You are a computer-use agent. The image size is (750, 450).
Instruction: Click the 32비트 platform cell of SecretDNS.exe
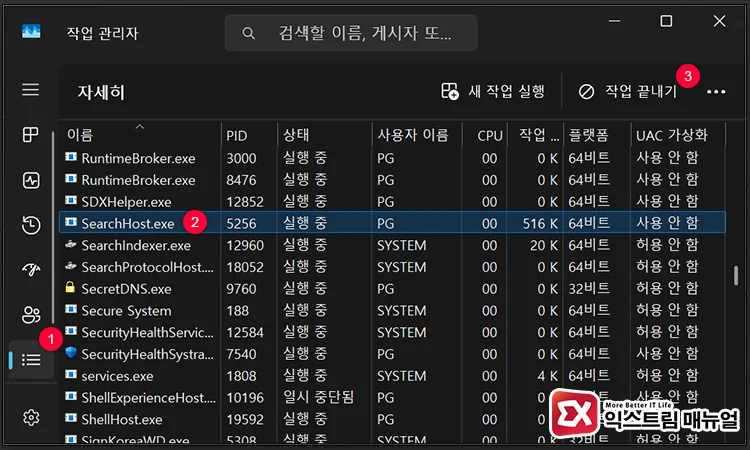pyautogui.click(x=589, y=289)
